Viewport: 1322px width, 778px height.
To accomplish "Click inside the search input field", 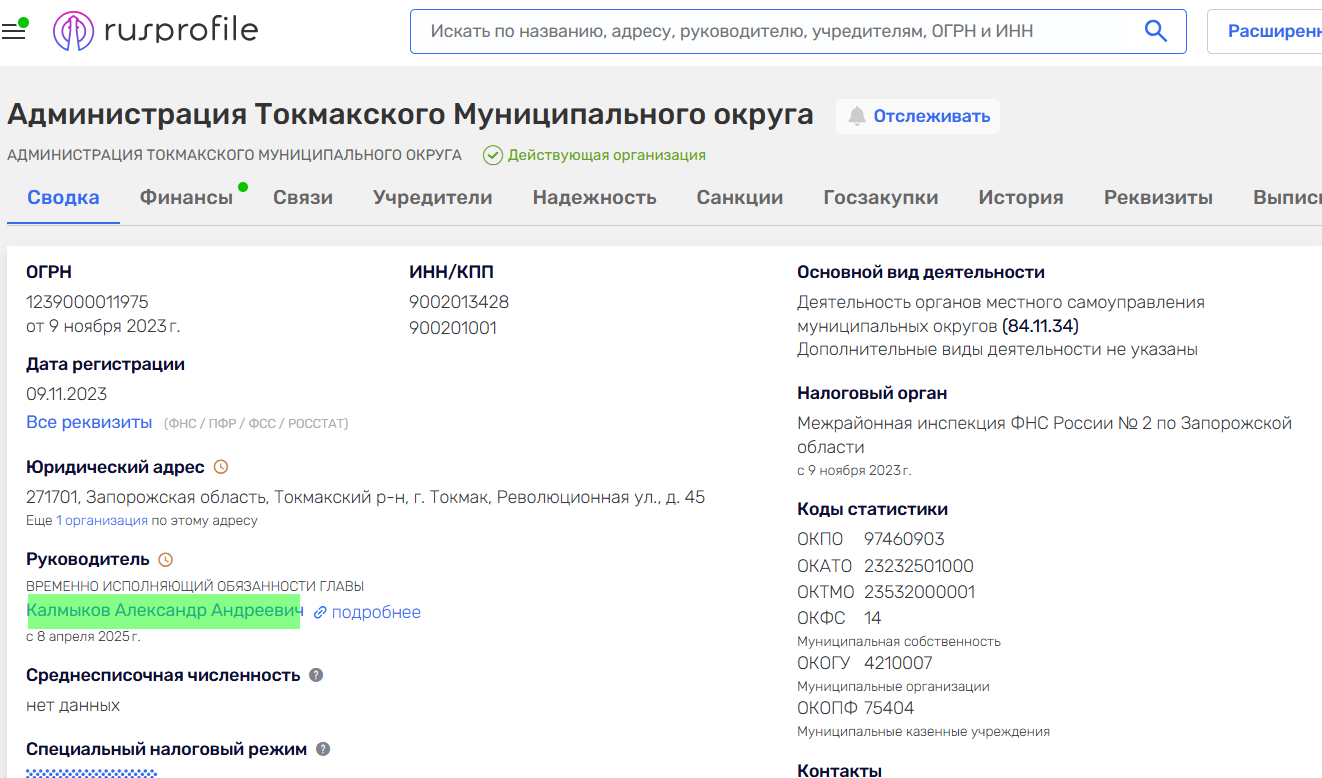I will pos(780,31).
